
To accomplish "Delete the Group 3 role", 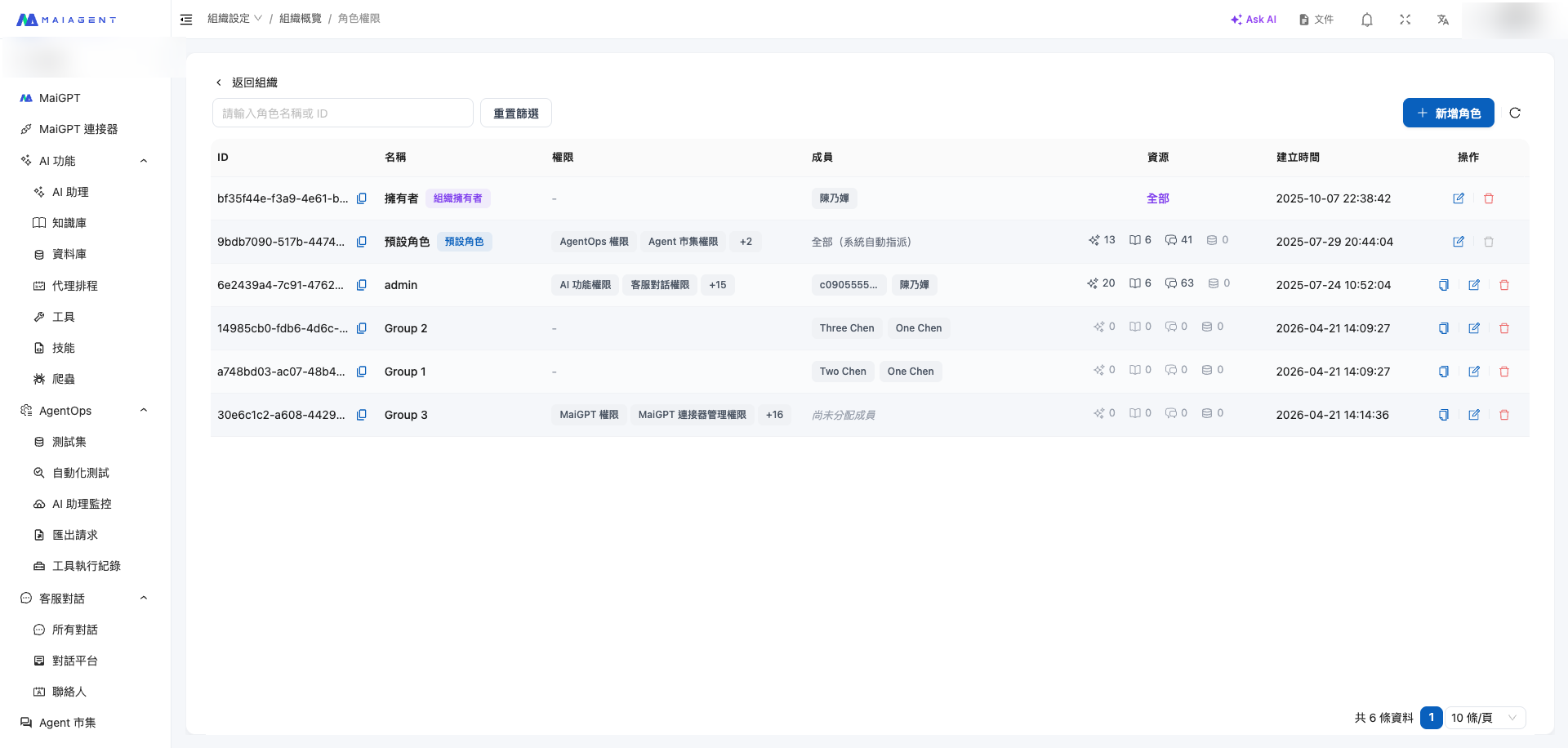I will point(1503,415).
